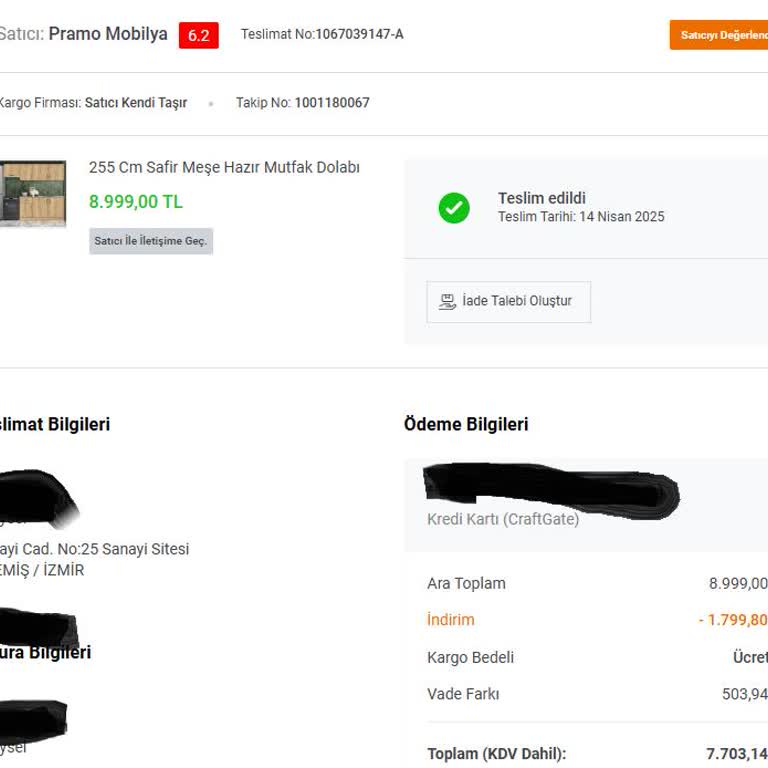768x768 pixels.
Task: Open the kitchen cabinet product thumbnail
Action: point(32,193)
